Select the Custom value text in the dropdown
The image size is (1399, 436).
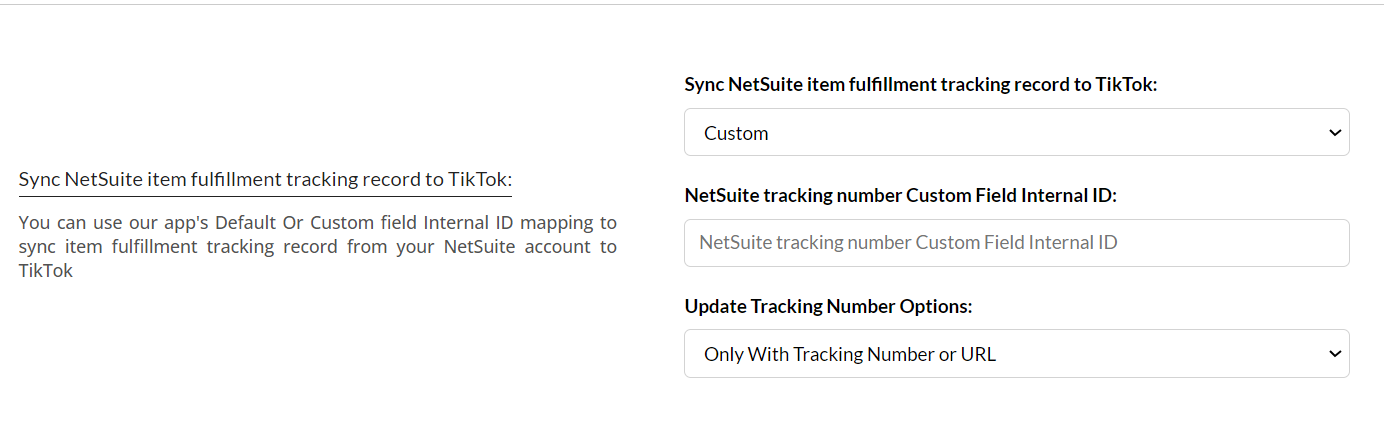click(736, 133)
